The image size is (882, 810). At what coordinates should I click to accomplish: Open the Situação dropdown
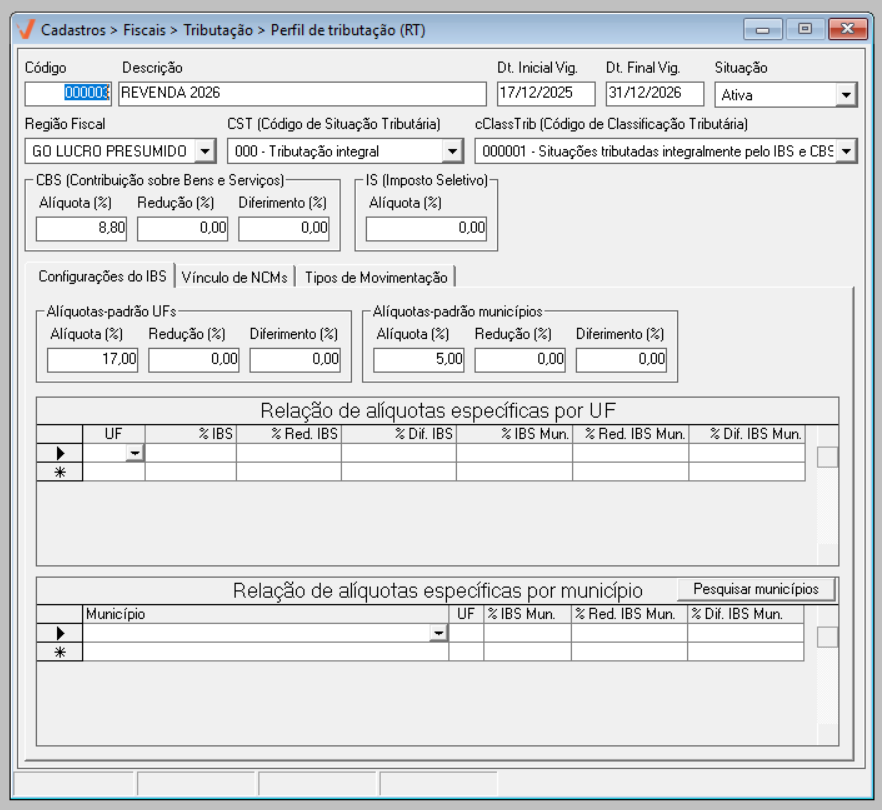tap(846, 95)
